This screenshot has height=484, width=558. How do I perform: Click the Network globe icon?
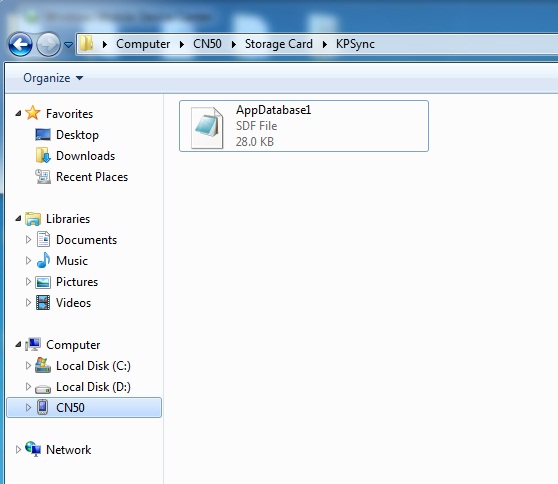tap(33, 449)
